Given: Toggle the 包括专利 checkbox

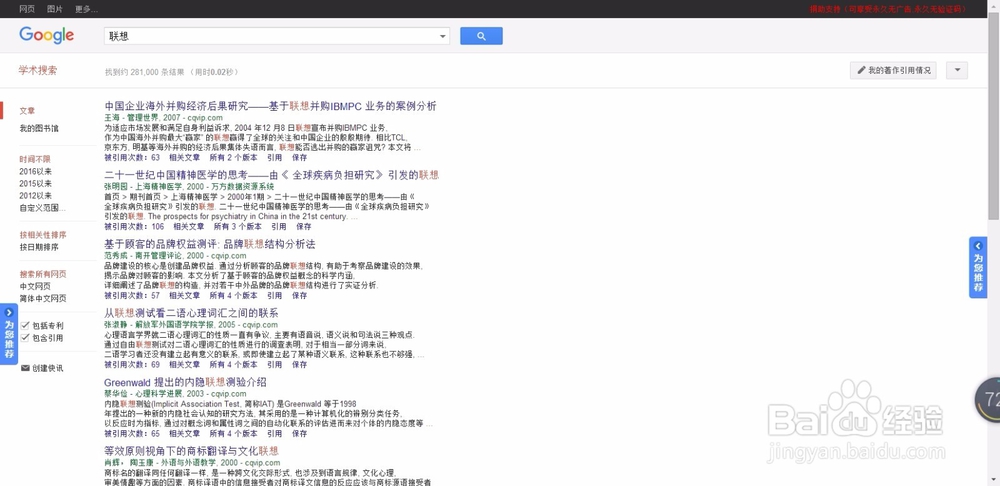Looking at the screenshot, I should coord(26,325).
